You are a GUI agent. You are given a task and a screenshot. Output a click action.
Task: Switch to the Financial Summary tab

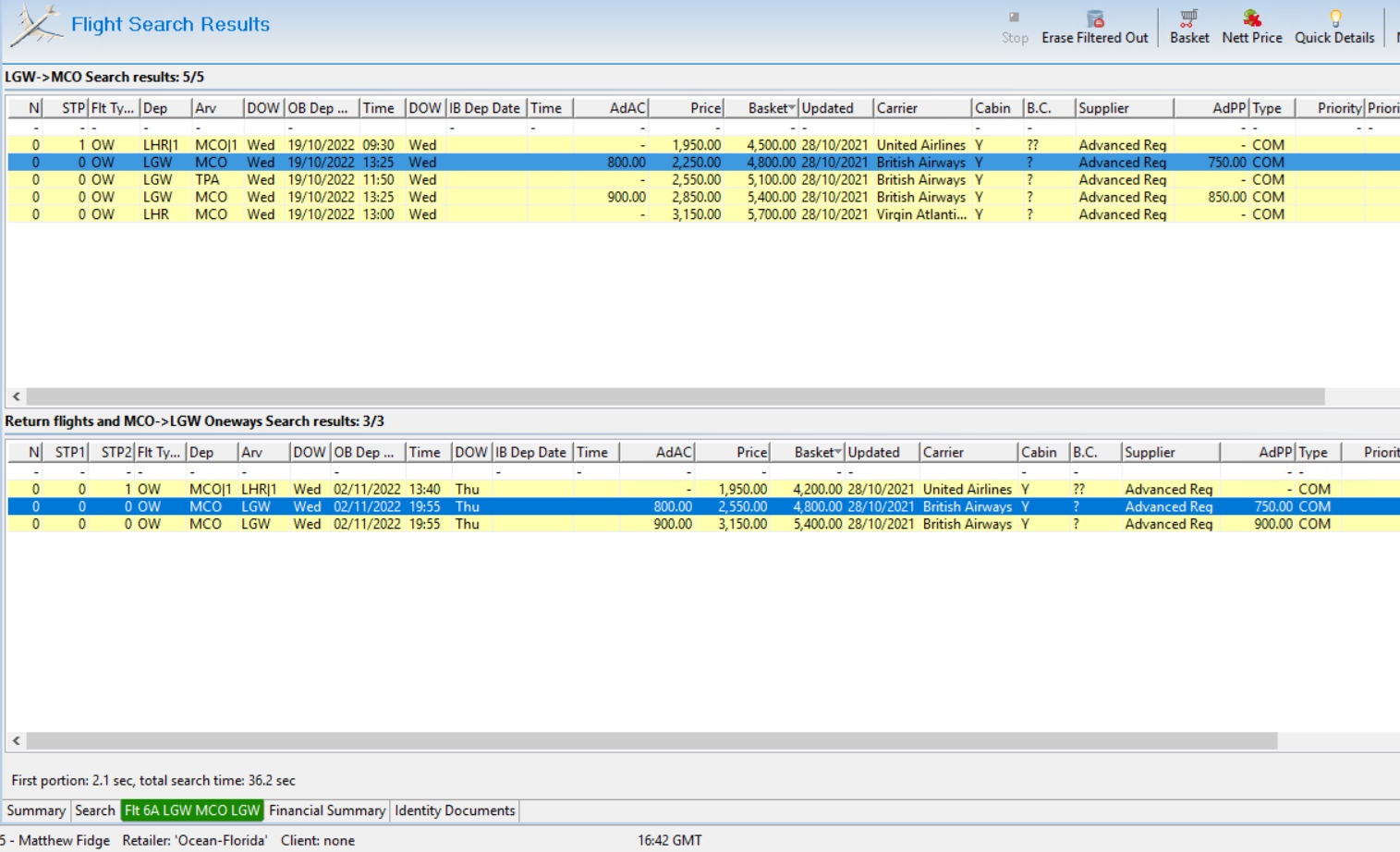click(326, 810)
